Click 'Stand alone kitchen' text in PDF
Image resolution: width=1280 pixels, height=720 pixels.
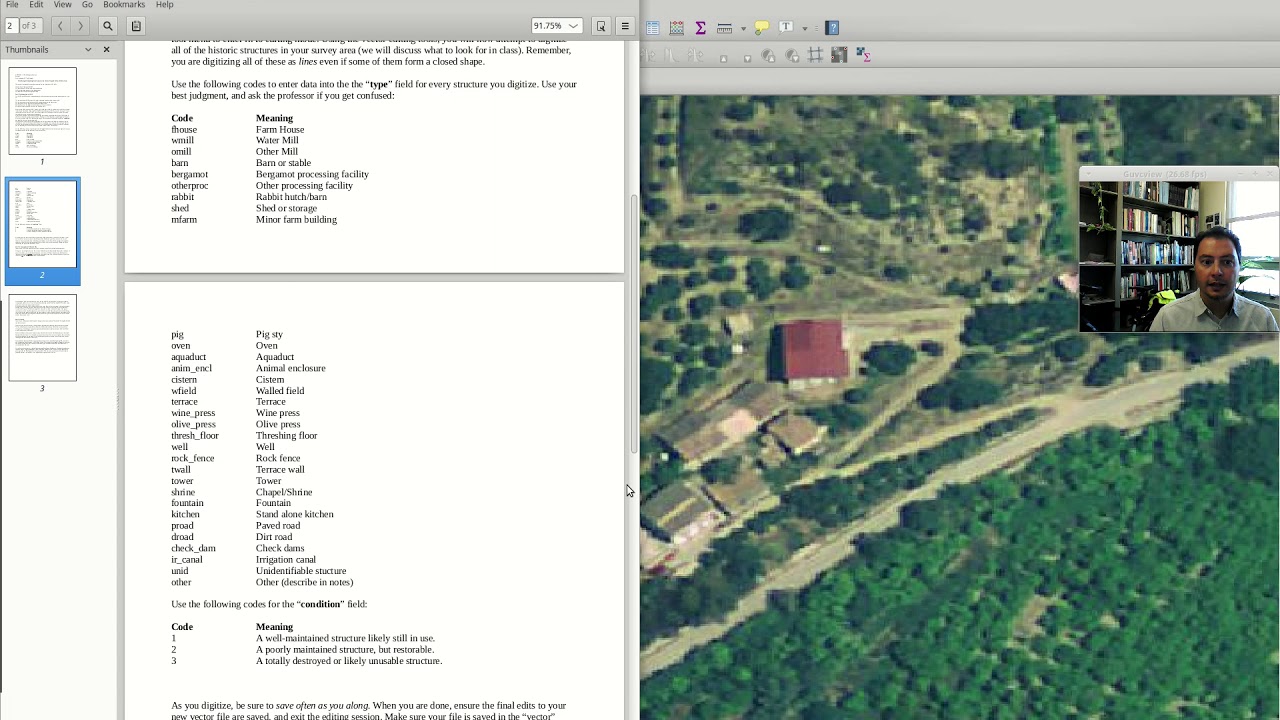[x=294, y=514]
